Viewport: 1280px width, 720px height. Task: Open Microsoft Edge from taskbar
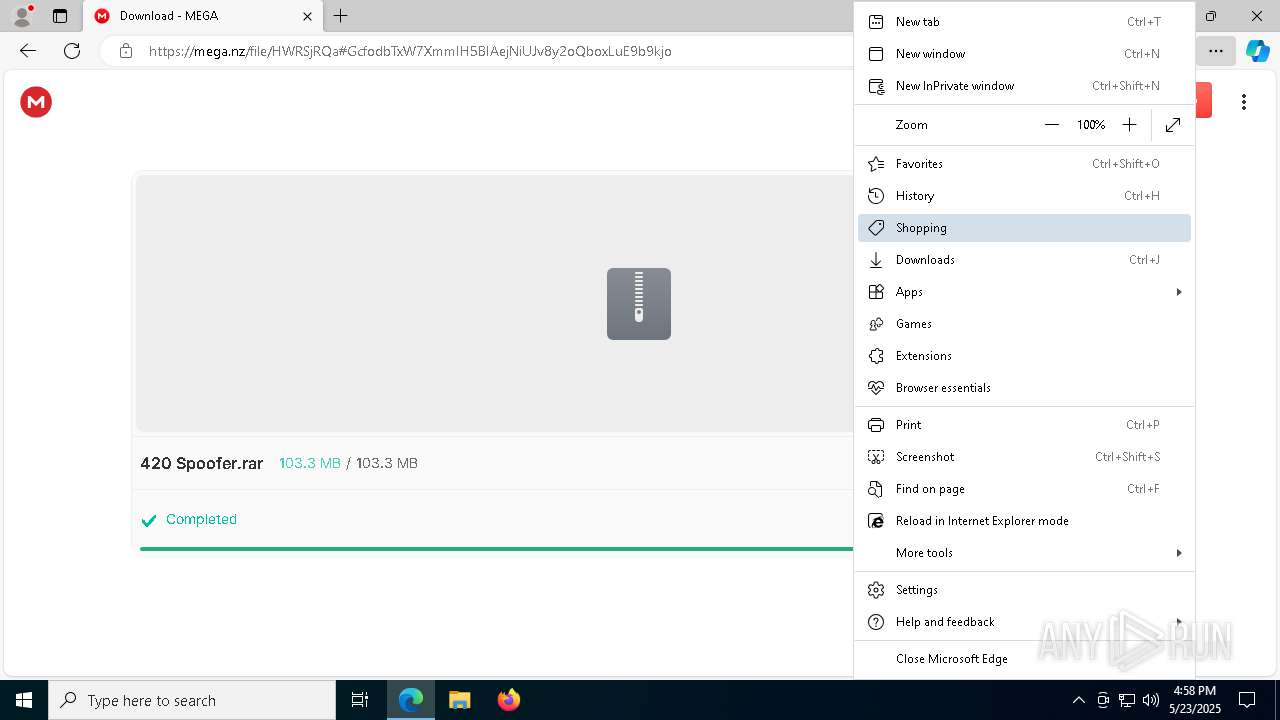click(411, 700)
